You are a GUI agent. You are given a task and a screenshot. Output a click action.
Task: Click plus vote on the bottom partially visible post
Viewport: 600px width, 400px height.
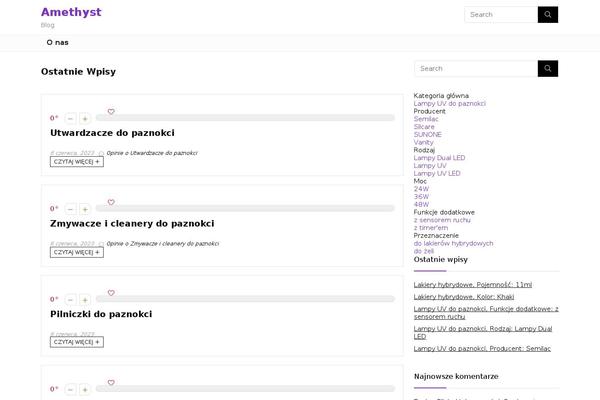tap(85, 390)
